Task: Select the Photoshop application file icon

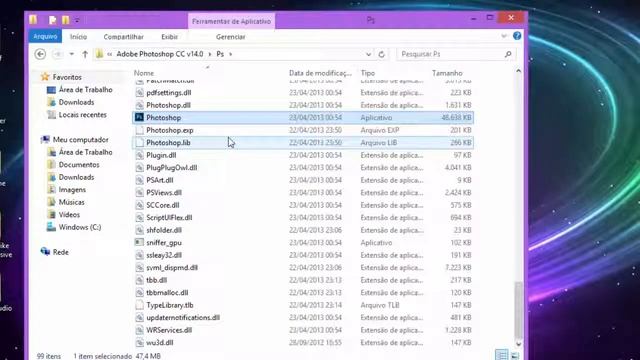Action: (x=139, y=118)
